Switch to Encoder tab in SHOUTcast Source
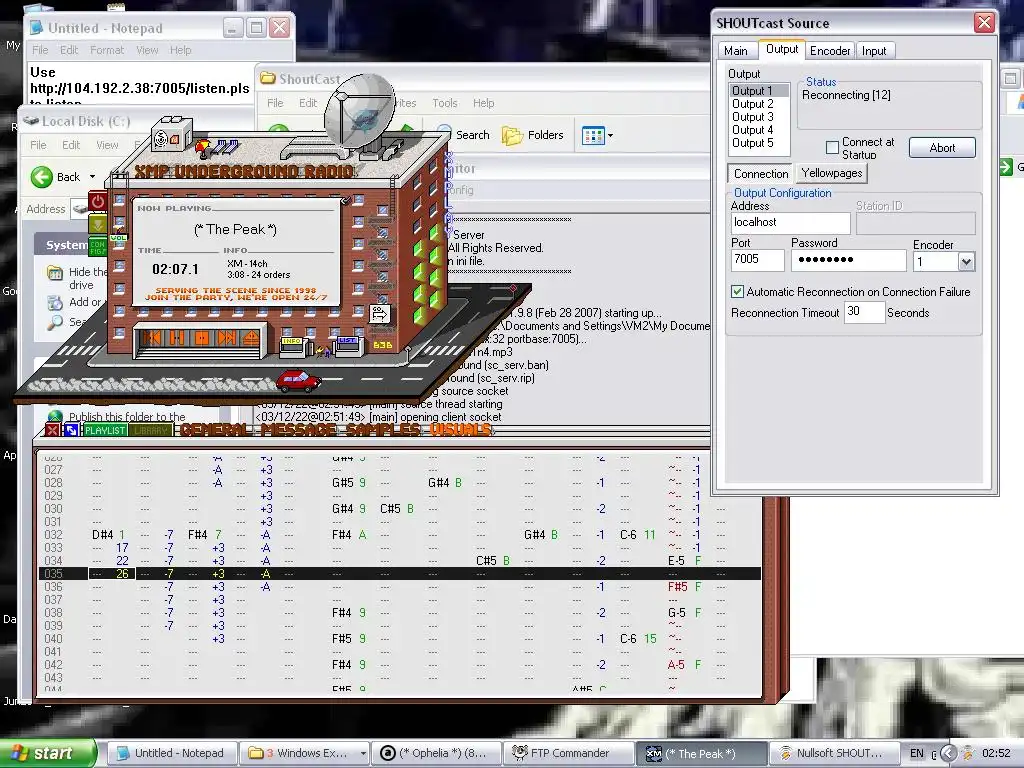 [x=829, y=50]
